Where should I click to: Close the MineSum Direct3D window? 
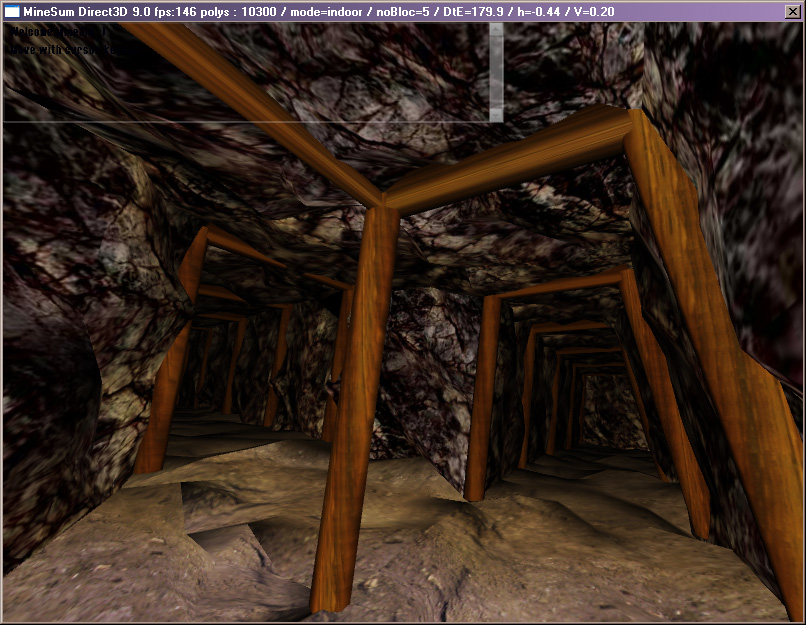pyautogui.click(x=792, y=11)
